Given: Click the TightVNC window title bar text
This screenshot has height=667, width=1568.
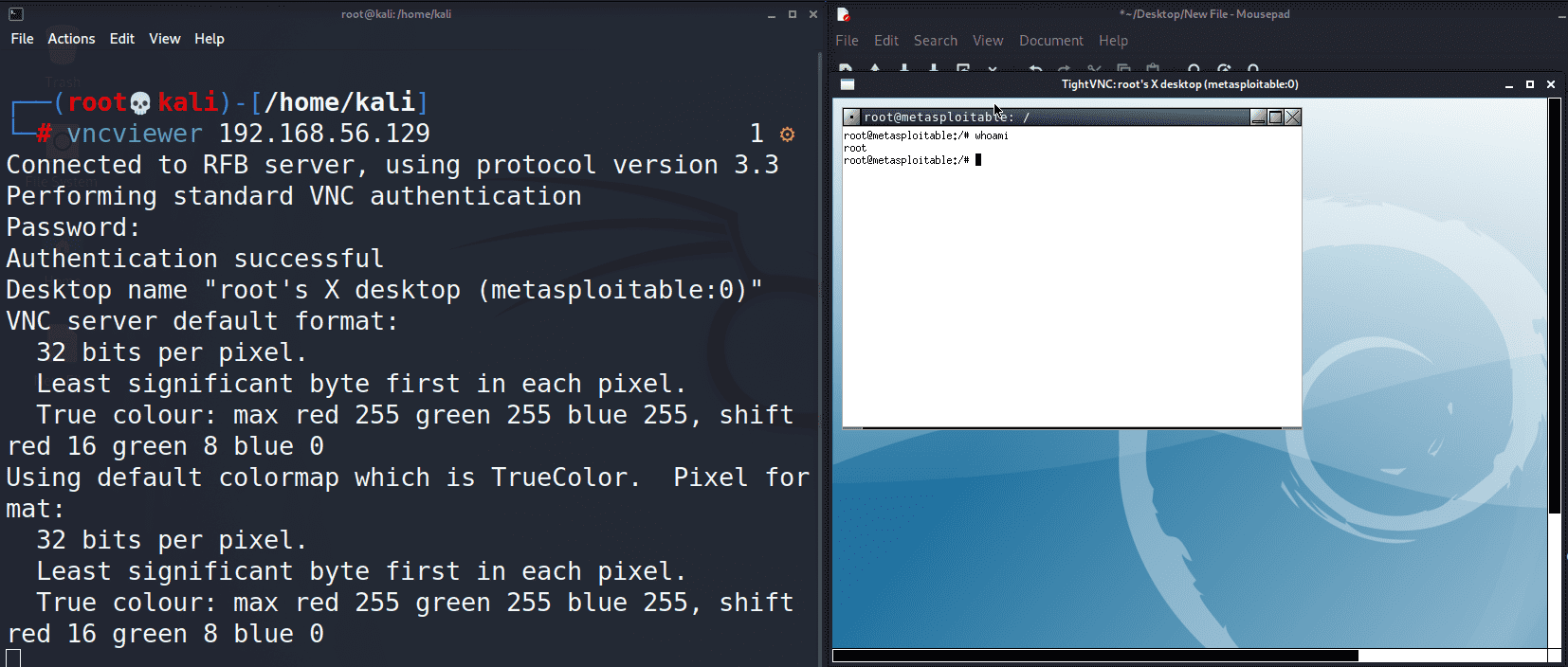Looking at the screenshot, I should pos(1179,84).
